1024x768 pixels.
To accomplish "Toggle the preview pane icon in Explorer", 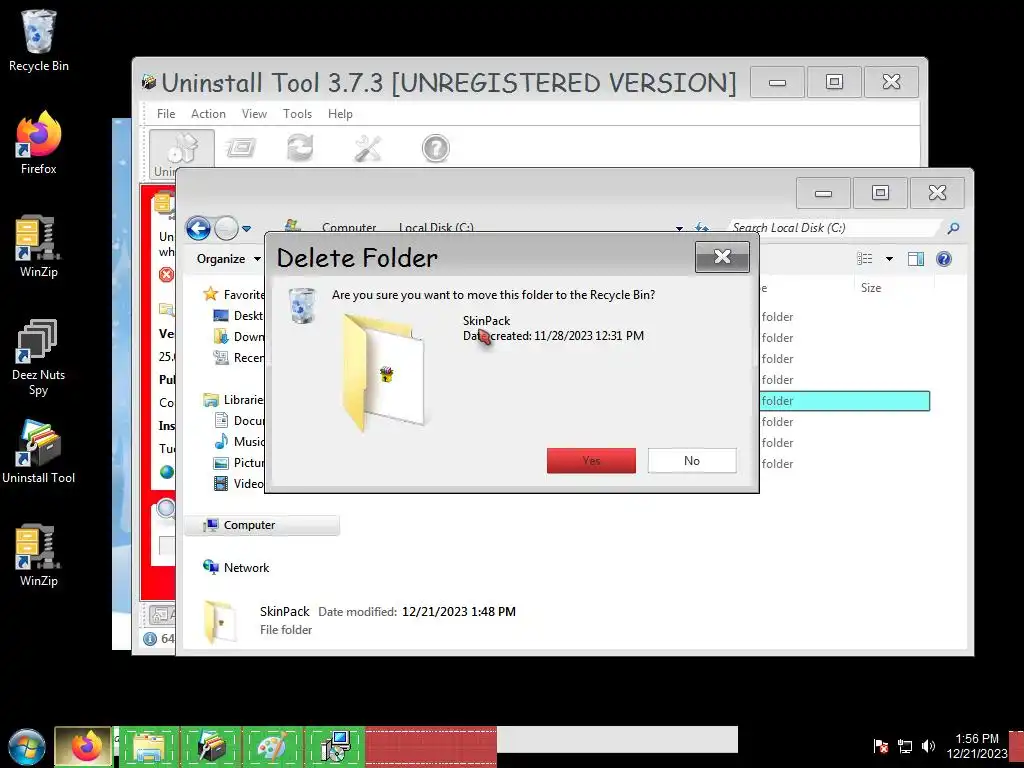I will point(916,259).
